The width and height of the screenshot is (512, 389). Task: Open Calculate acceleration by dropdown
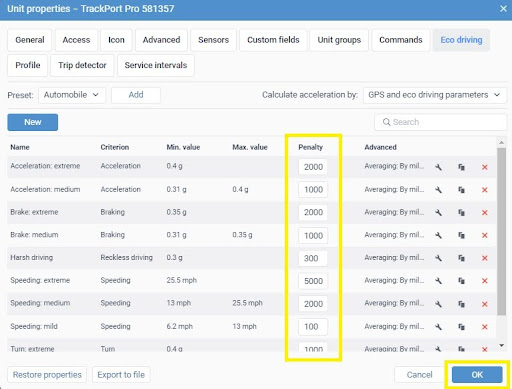click(x=435, y=95)
